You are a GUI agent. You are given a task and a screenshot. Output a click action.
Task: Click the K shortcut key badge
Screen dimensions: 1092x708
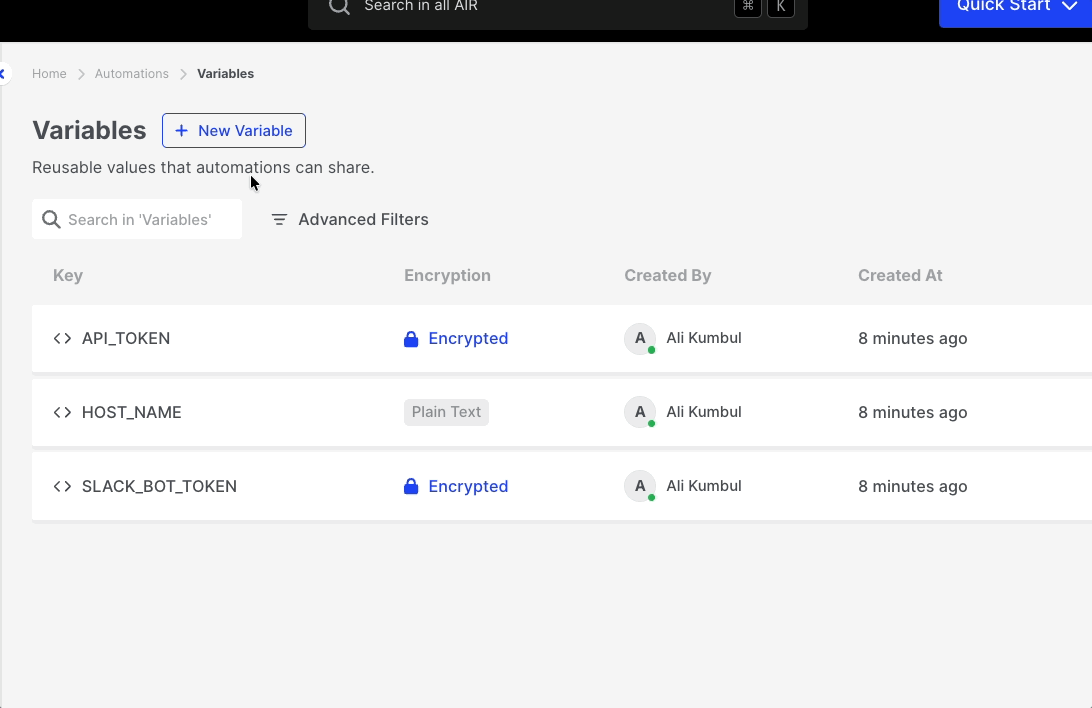781,8
